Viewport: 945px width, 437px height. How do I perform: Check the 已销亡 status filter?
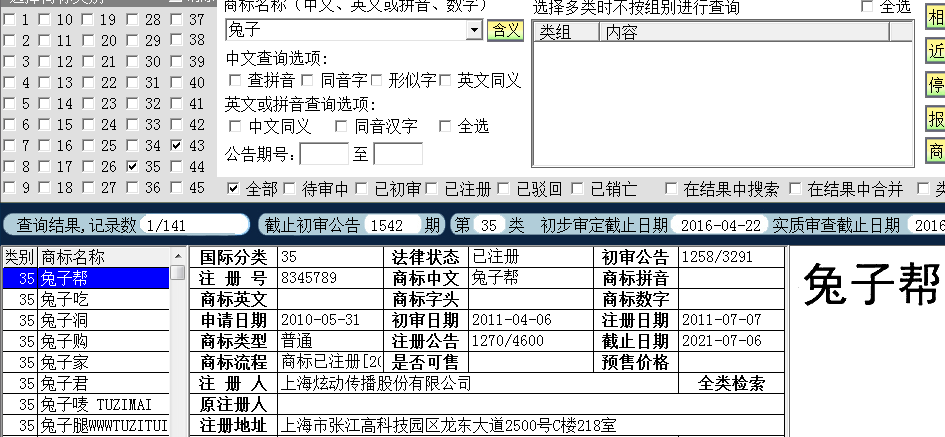(x=577, y=189)
